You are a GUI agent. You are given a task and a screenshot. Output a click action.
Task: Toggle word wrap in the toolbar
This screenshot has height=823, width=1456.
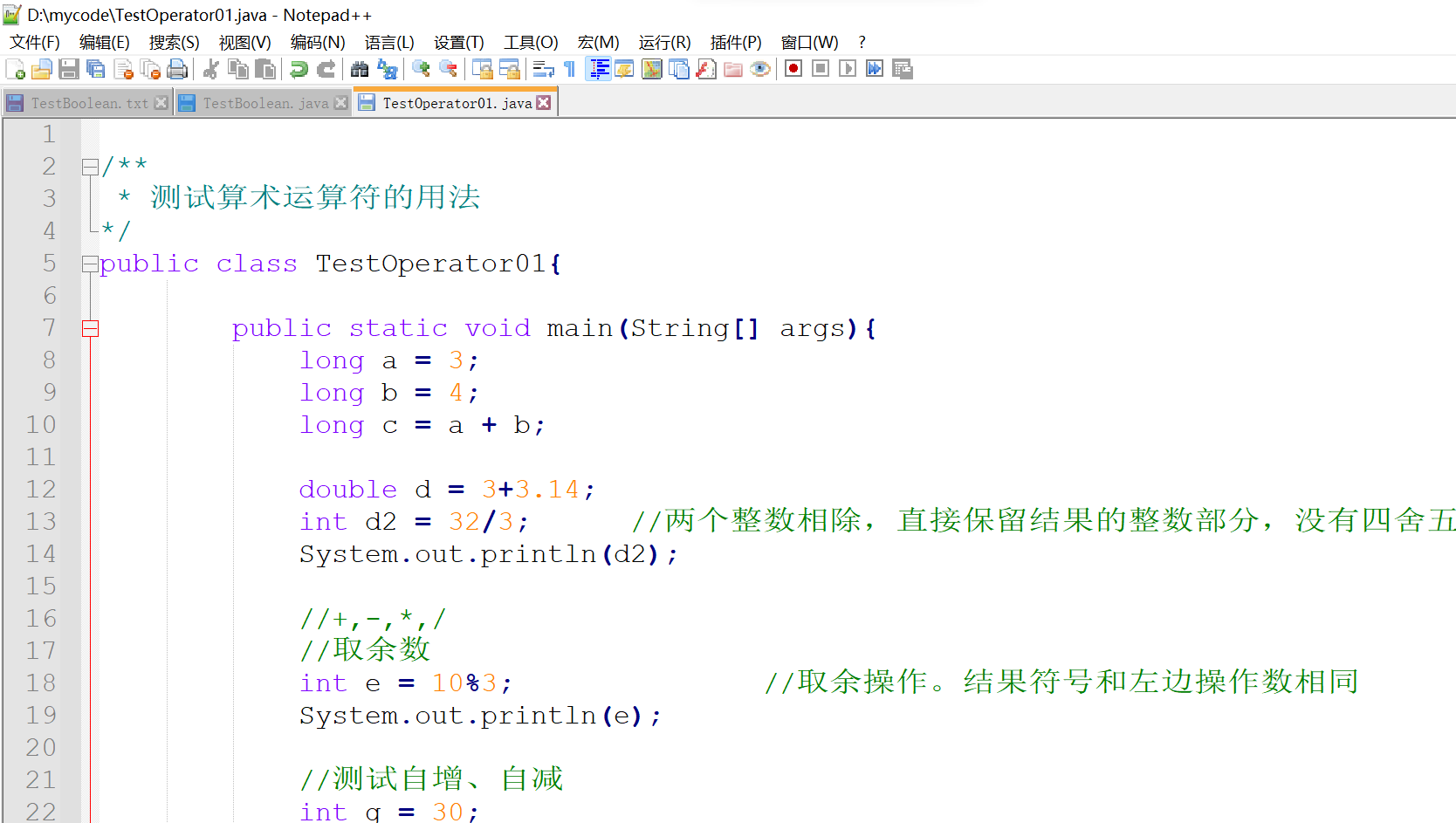point(543,69)
